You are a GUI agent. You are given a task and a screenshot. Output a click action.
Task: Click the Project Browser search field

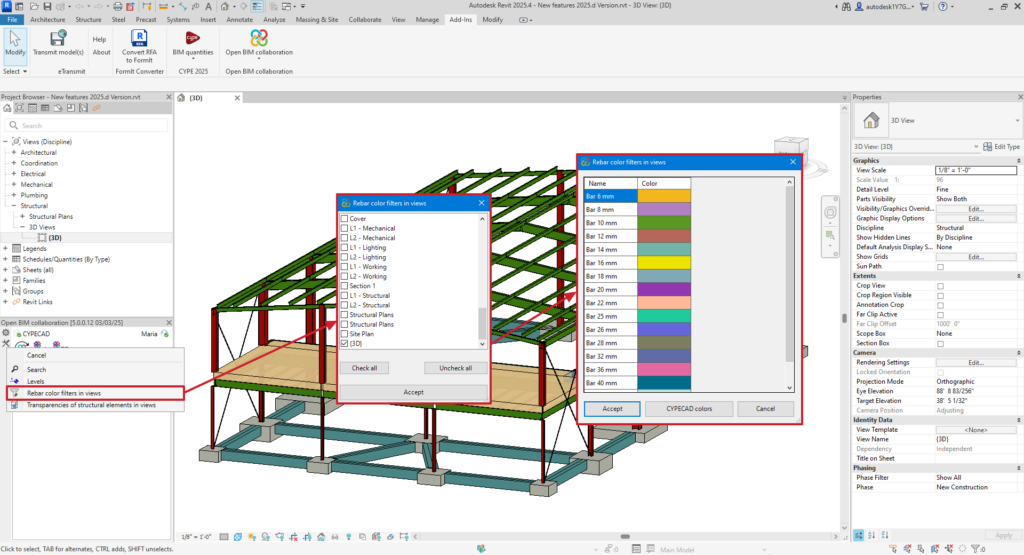[87, 125]
